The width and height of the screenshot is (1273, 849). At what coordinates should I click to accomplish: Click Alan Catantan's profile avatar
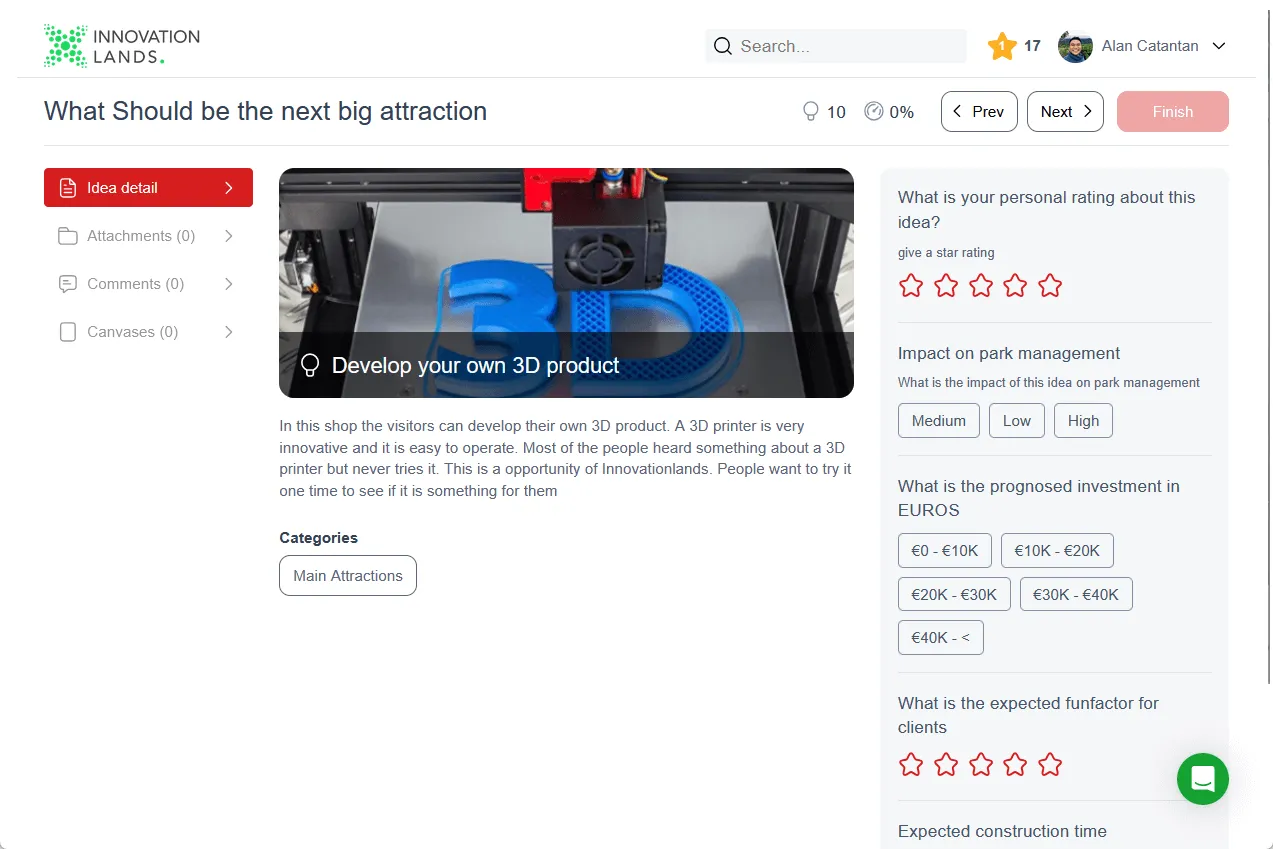(x=1075, y=46)
